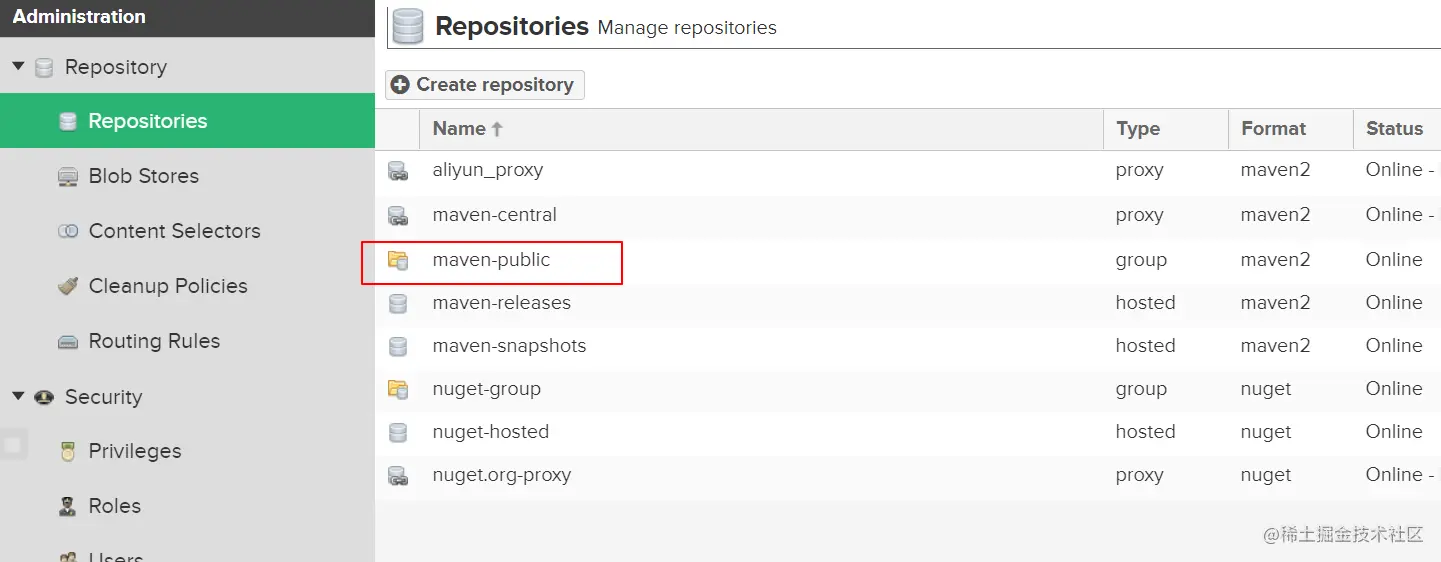Click the nuget-group folder icon

[398, 389]
